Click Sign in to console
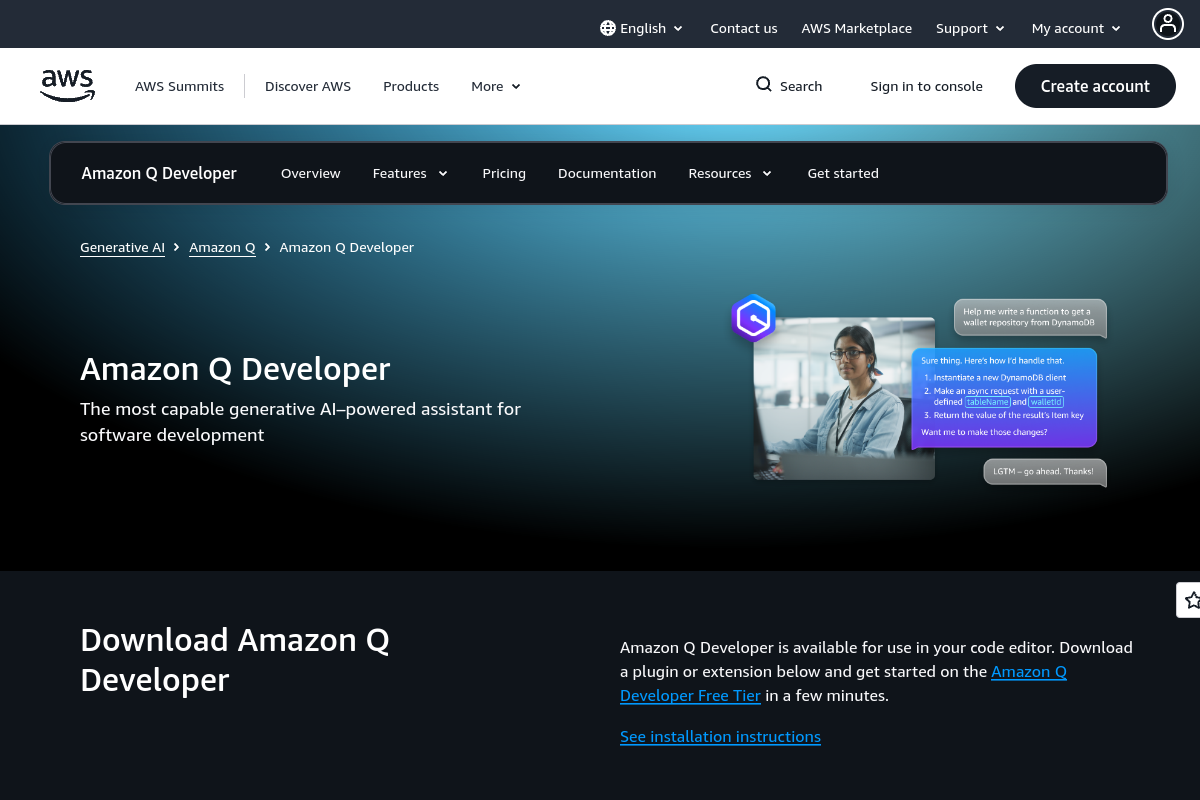Viewport: 1200px width, 800px height. 927,86
